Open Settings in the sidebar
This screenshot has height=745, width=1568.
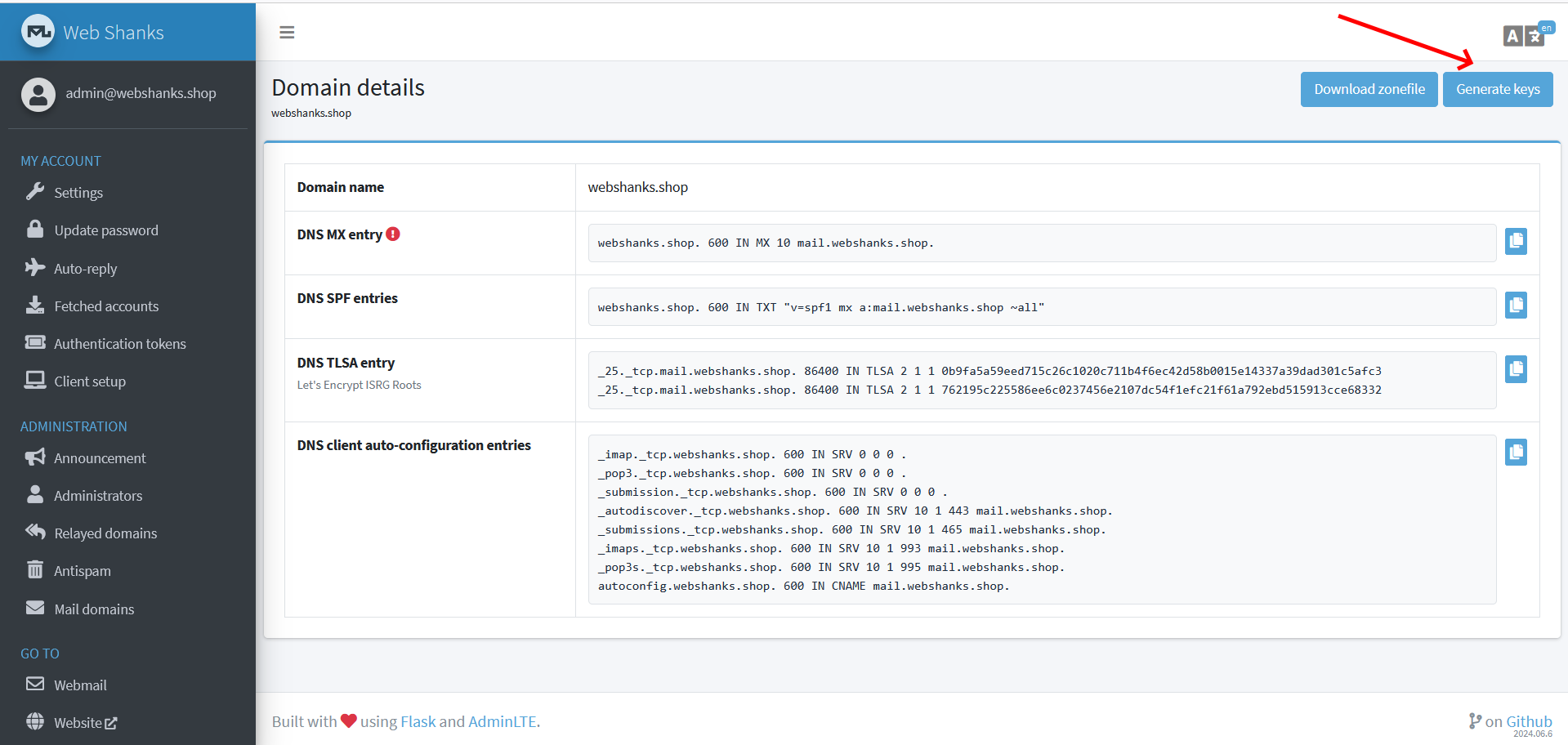78,193
